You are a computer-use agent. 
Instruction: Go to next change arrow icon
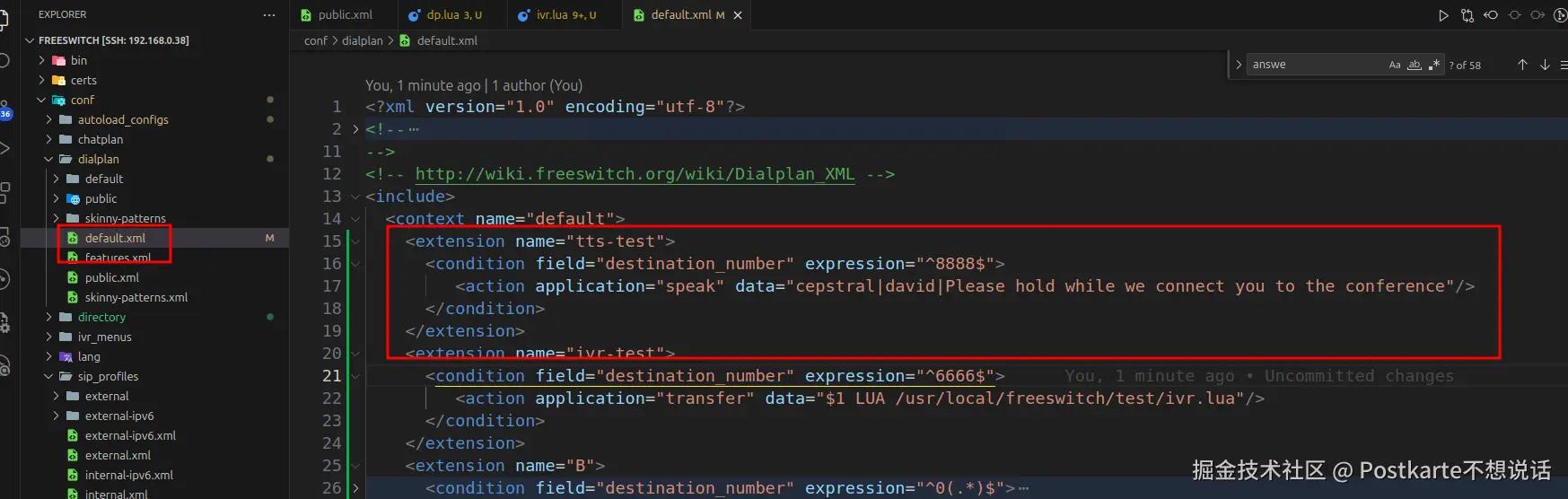coord(1537,15)
